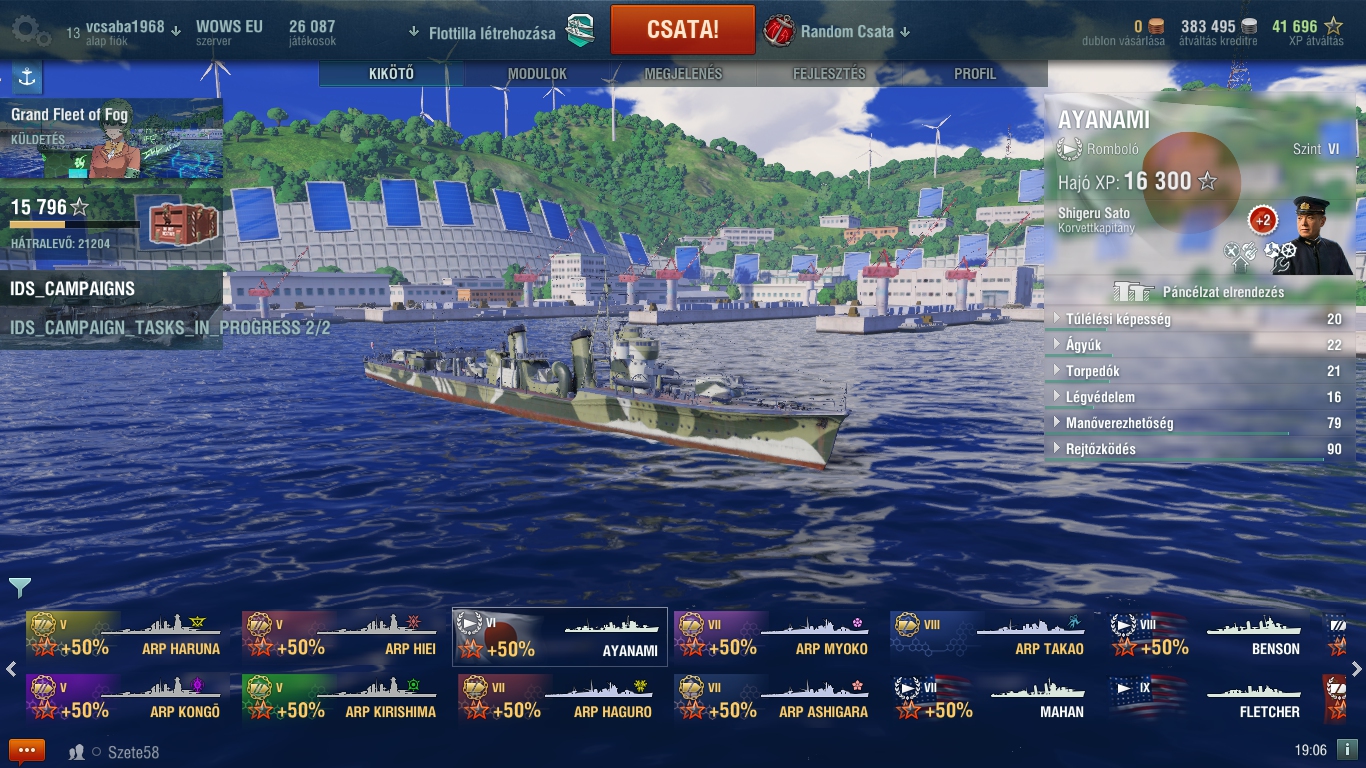Click the anchor port icon
This screenshot has height=768, width=1366.
[x=27, y=77]
